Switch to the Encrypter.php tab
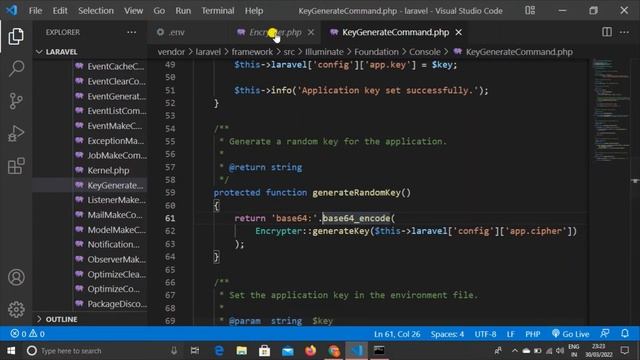Screen dimensions: 640x360 (275, 32)
